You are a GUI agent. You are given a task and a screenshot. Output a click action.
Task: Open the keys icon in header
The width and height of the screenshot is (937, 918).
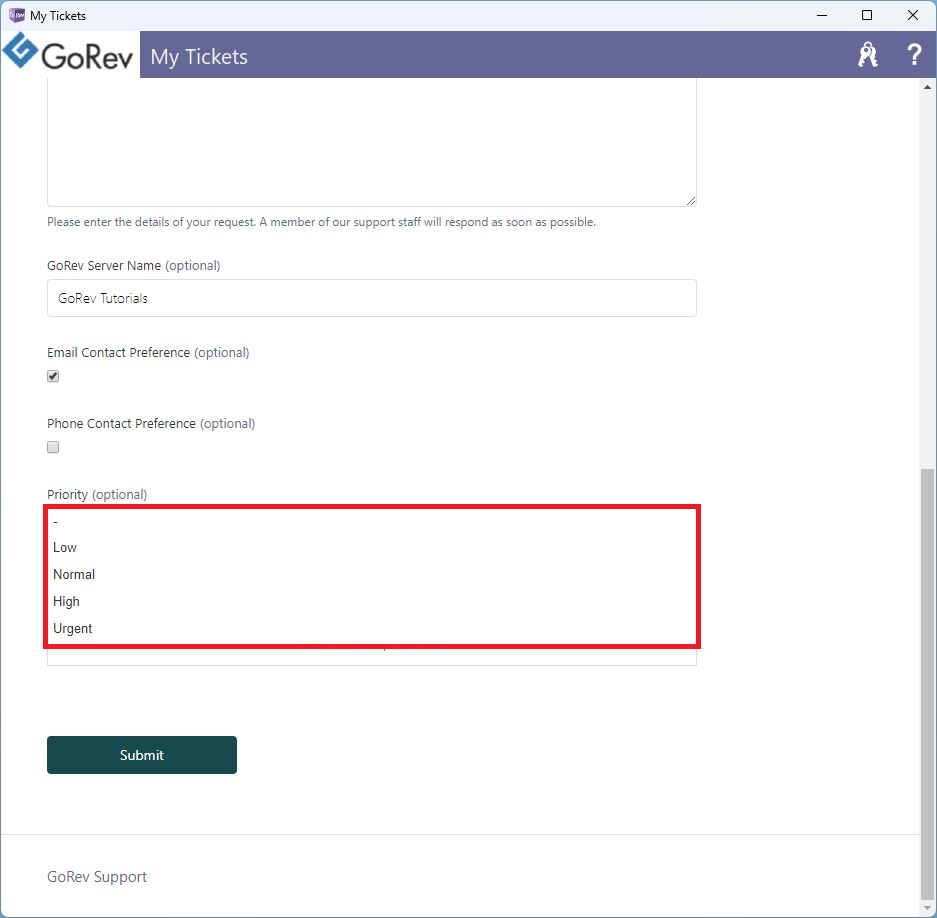point(868,55)
